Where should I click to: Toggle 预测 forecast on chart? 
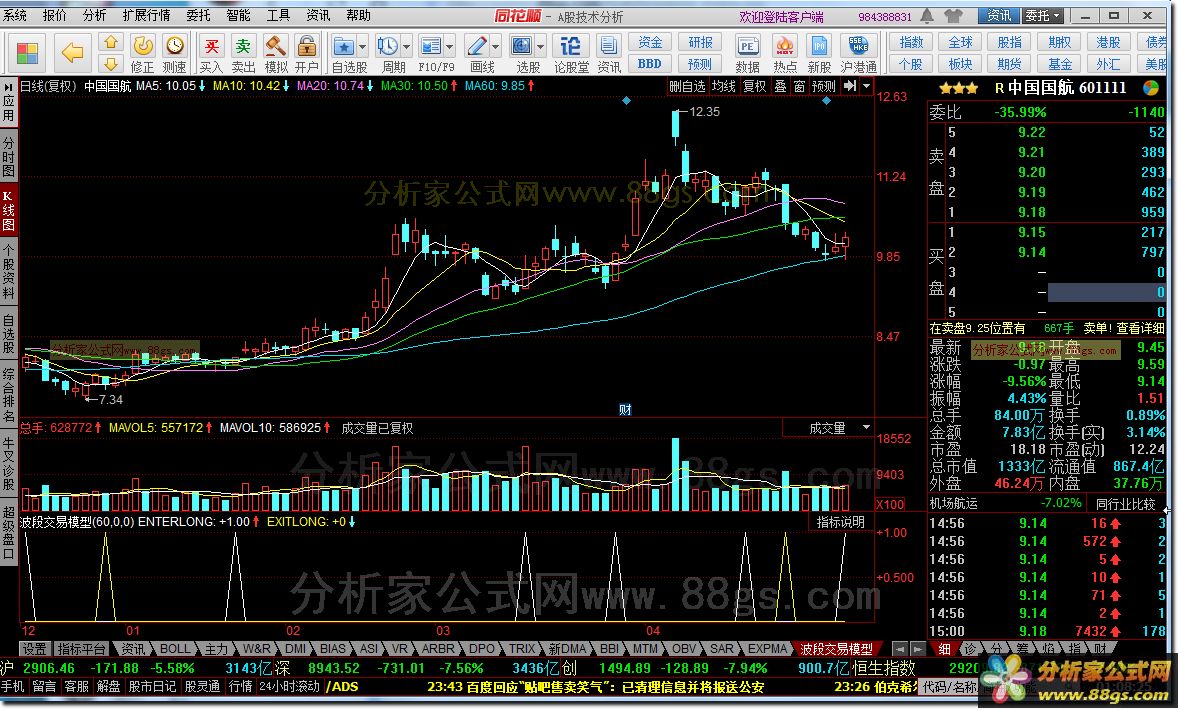[823, 87]
